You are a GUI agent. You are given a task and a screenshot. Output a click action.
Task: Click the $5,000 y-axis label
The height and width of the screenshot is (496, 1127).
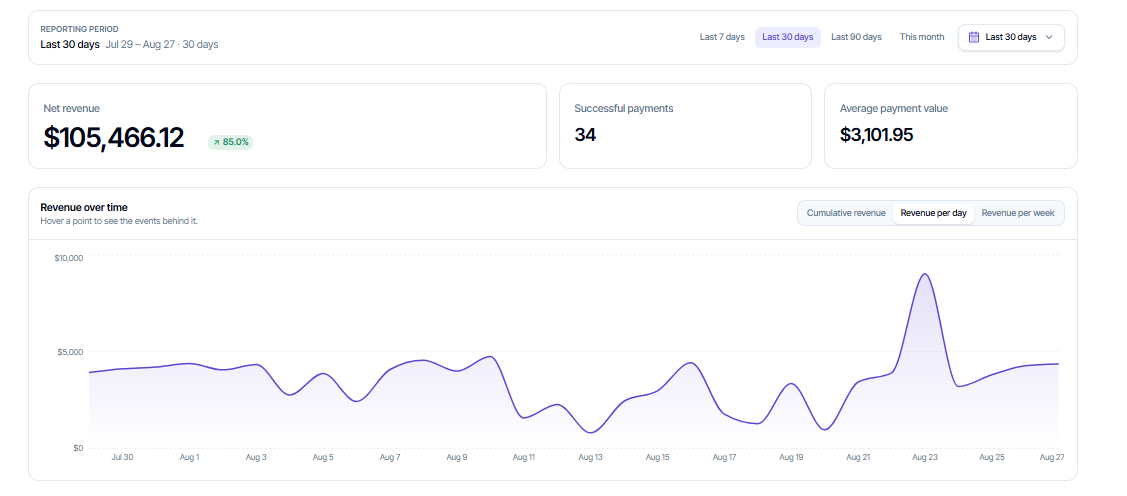(70, 352)
